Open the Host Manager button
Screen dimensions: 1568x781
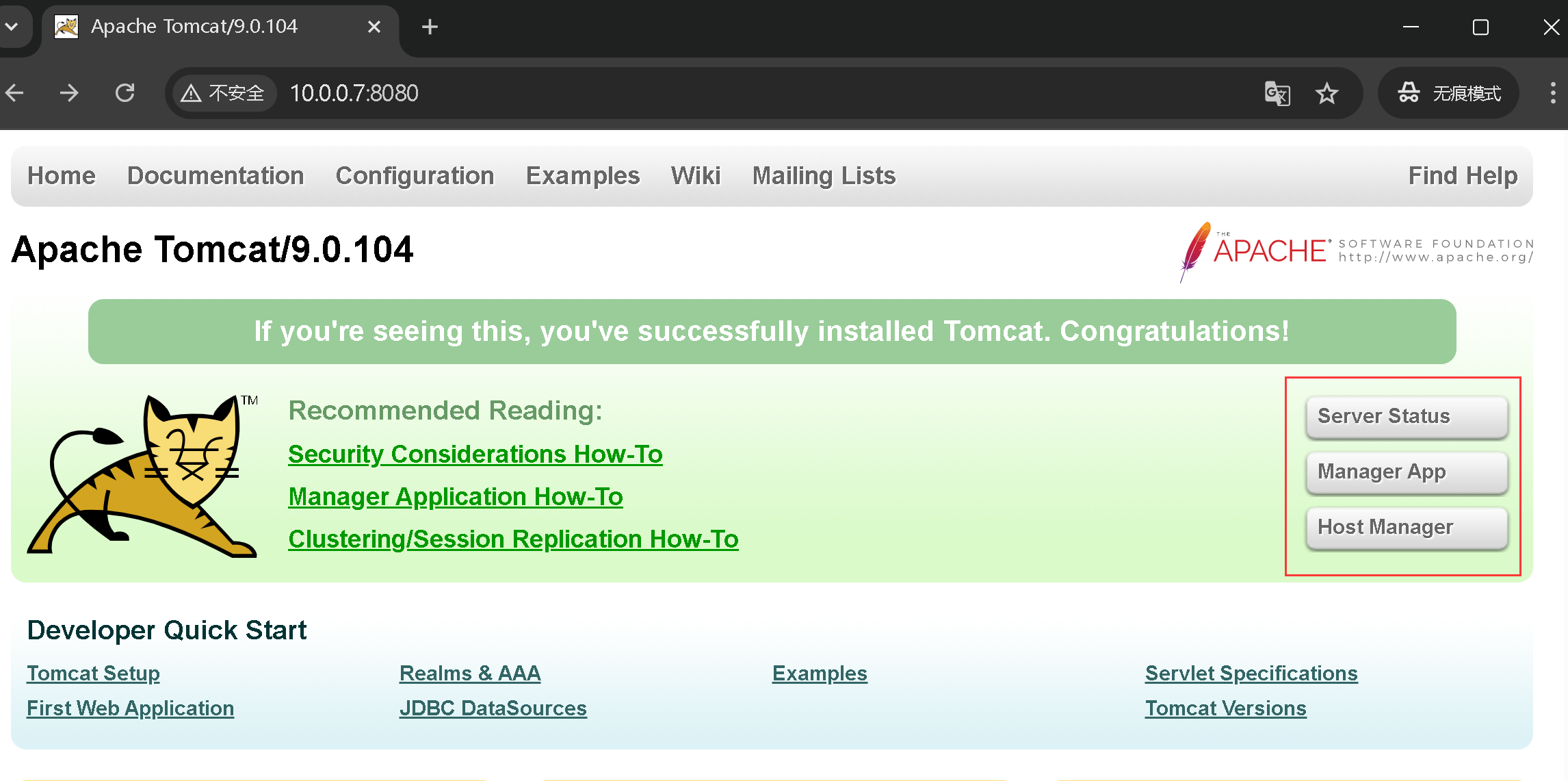pyautogui.click(x=1407, y=527)
